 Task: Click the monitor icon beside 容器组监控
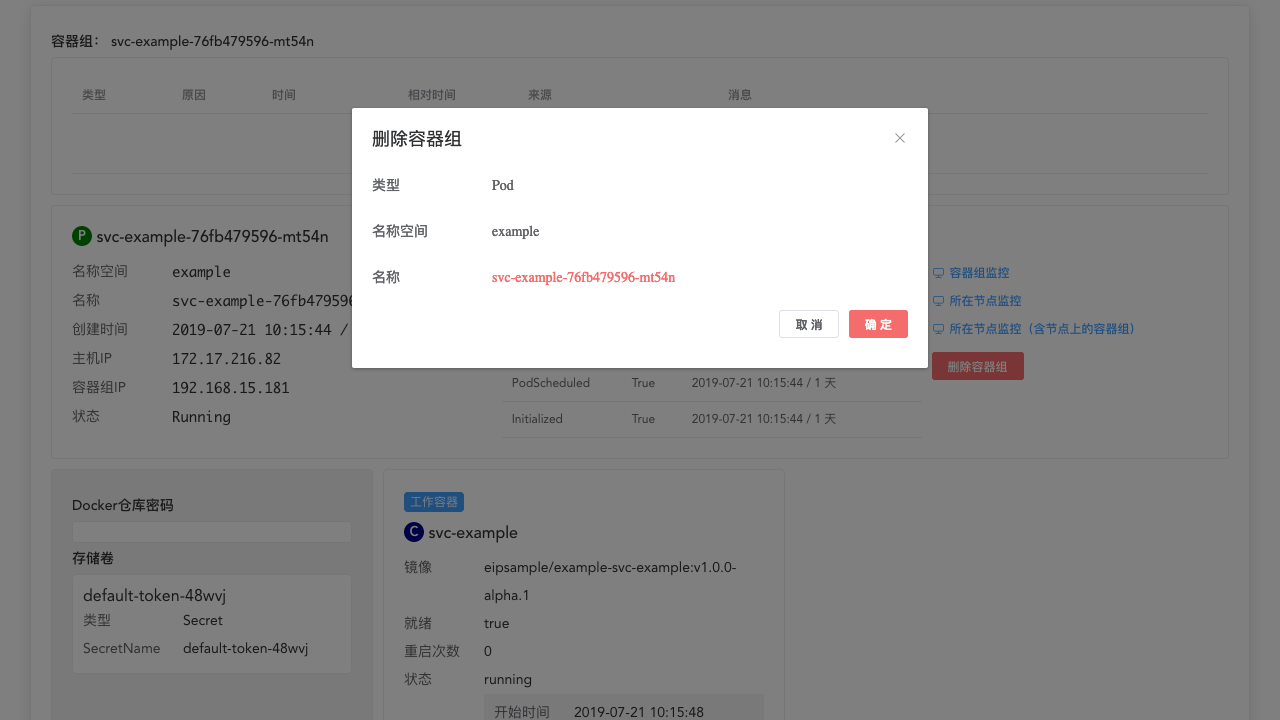tap(938, 273)
